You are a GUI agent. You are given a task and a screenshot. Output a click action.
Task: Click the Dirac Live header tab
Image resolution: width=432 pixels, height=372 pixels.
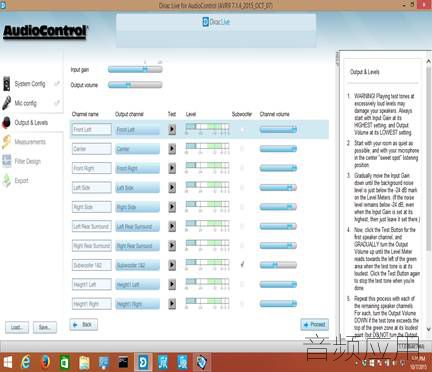[216, 22]
